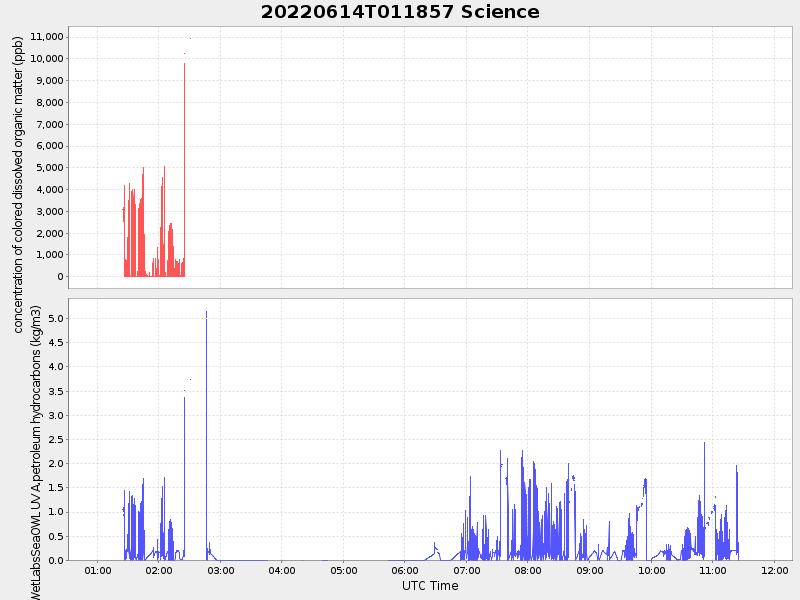The height and width of the screenshot is (600, 800).
Task: Click the 03:00 time tick label
Action: (220, 570)
